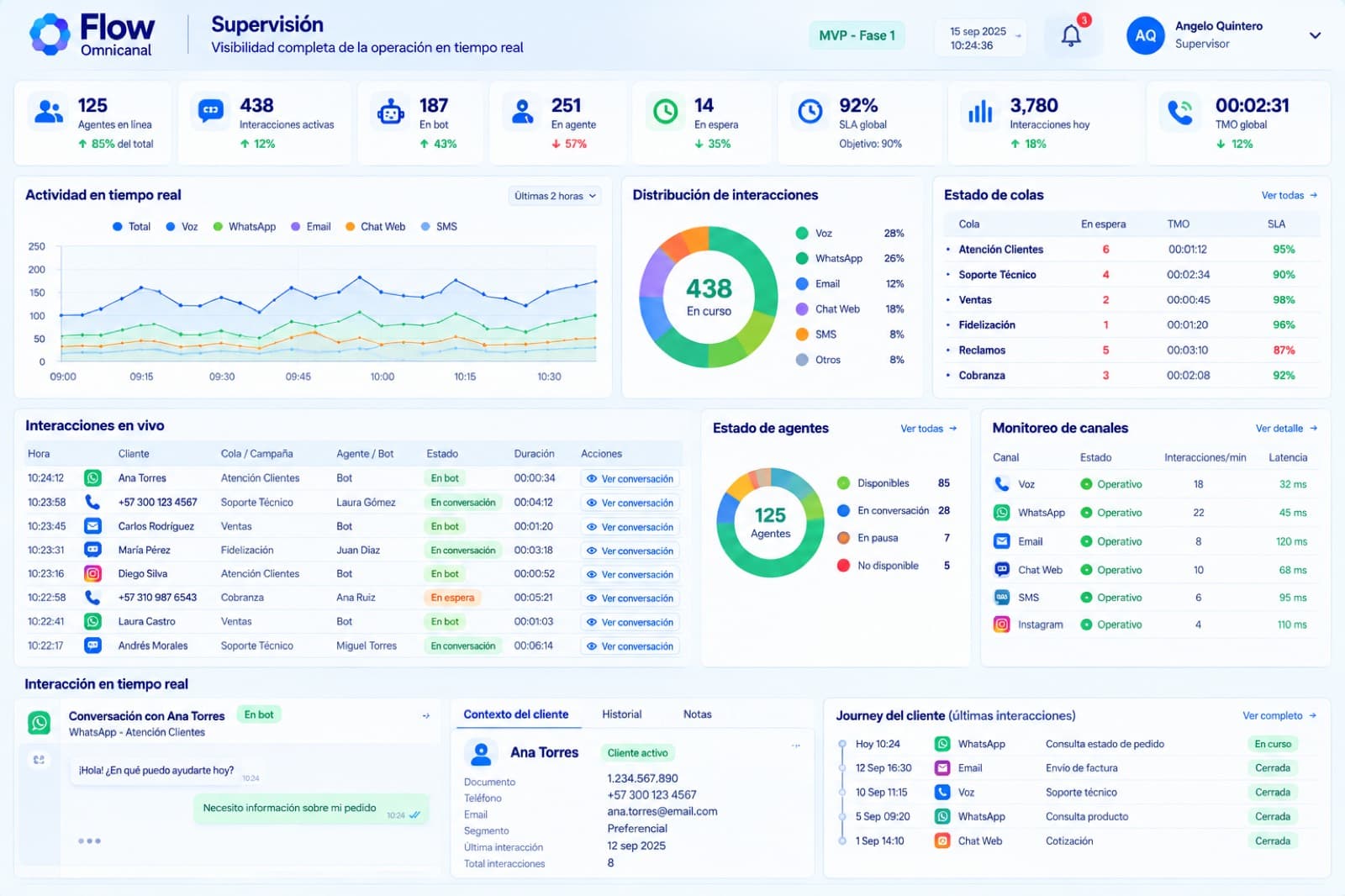Open the Últimas 2 horas dropdown
This screenshot has width=1345, height=896.
coord(555,196)
